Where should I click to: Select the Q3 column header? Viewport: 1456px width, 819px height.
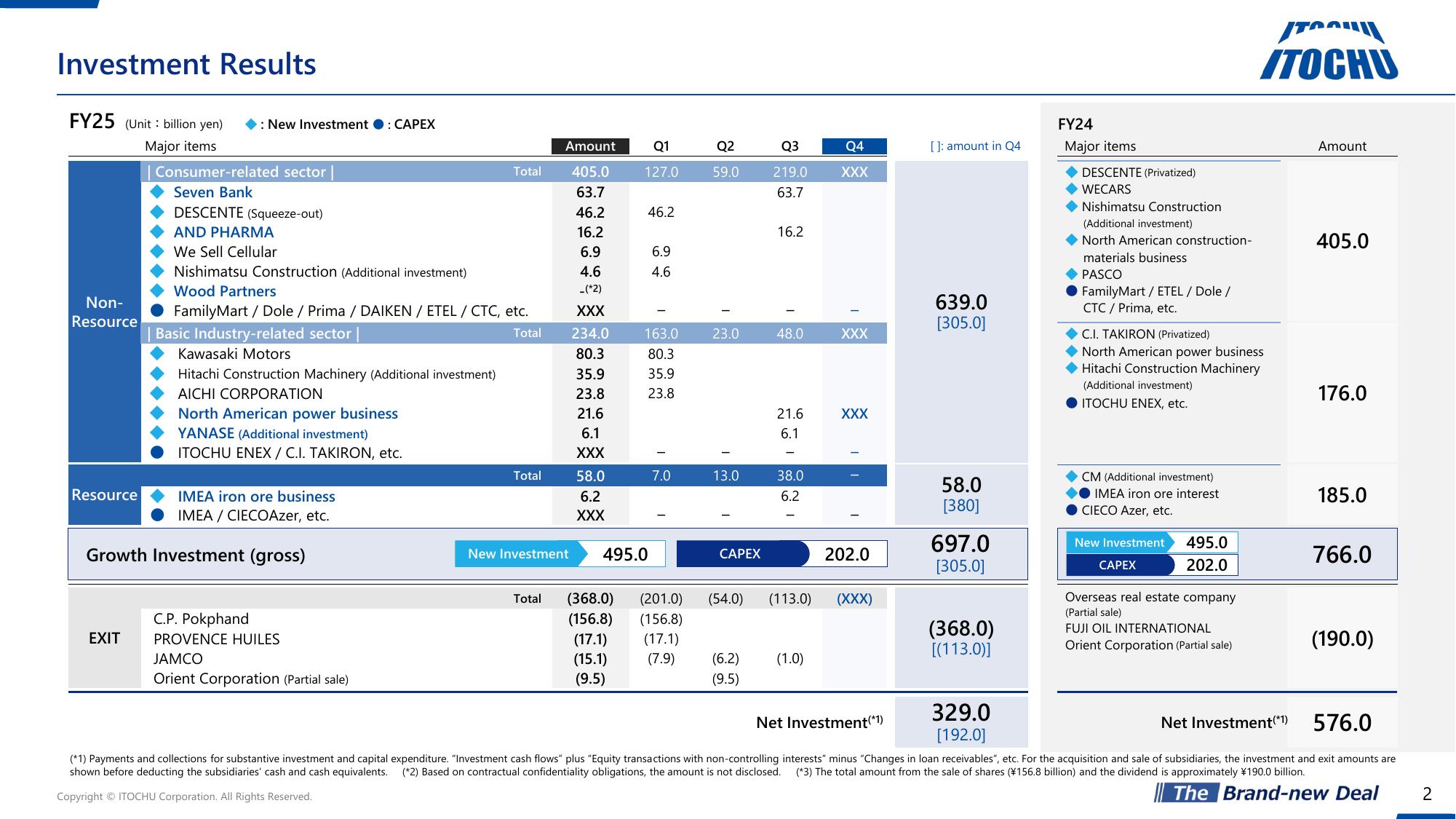(x=790, y=146)
